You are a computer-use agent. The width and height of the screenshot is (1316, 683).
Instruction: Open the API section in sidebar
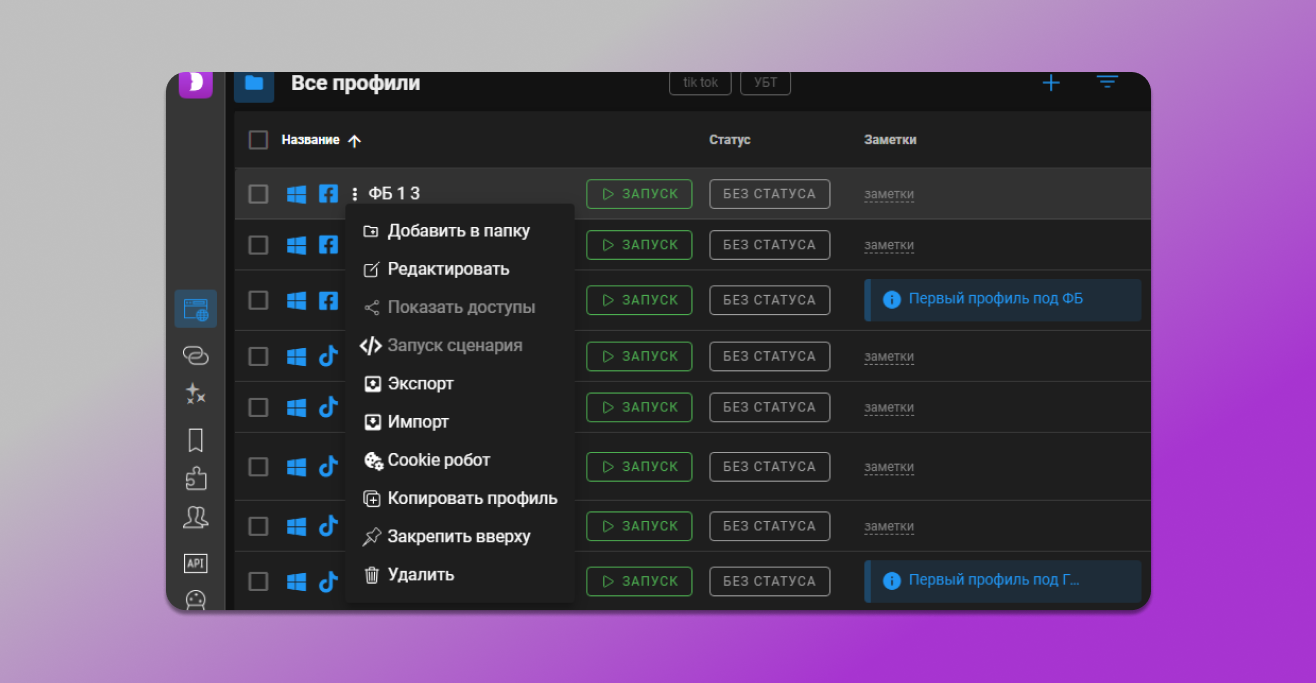[x=196, y=563]
